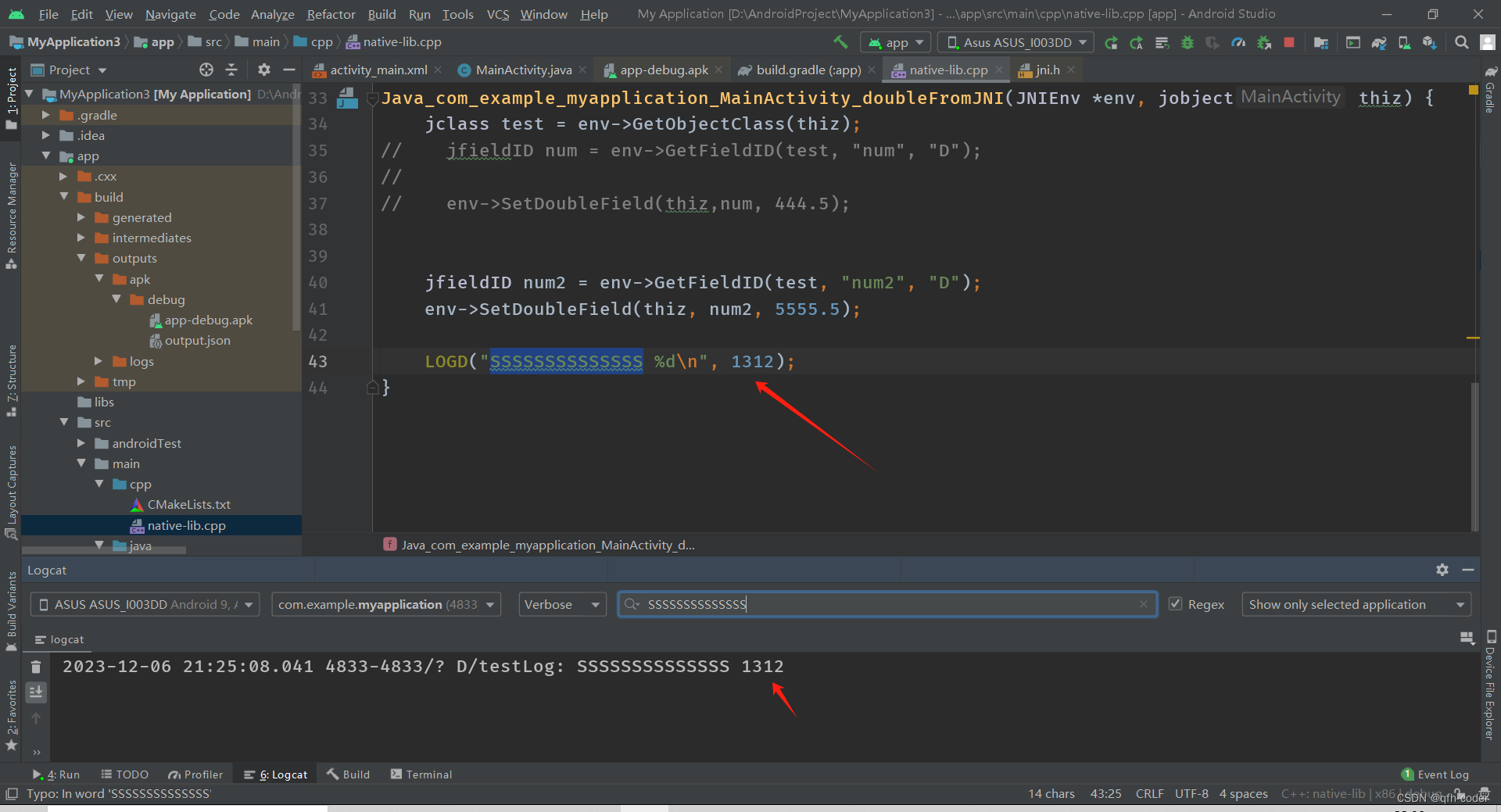Click the Sync Project with Gradle Files icon
Image resolution: width=1501 pixels, height=812 pixels.
1379,42
